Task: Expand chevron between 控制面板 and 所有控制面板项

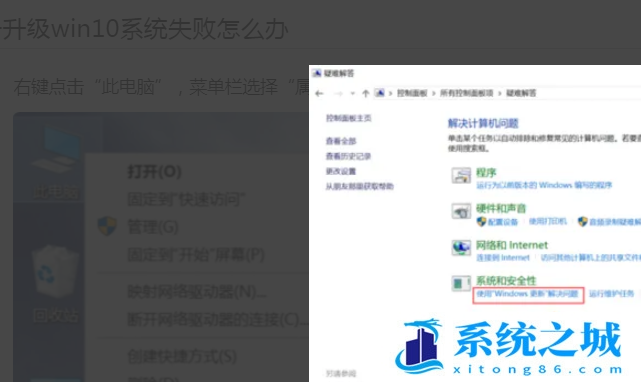Action: (x=433, y=93)
